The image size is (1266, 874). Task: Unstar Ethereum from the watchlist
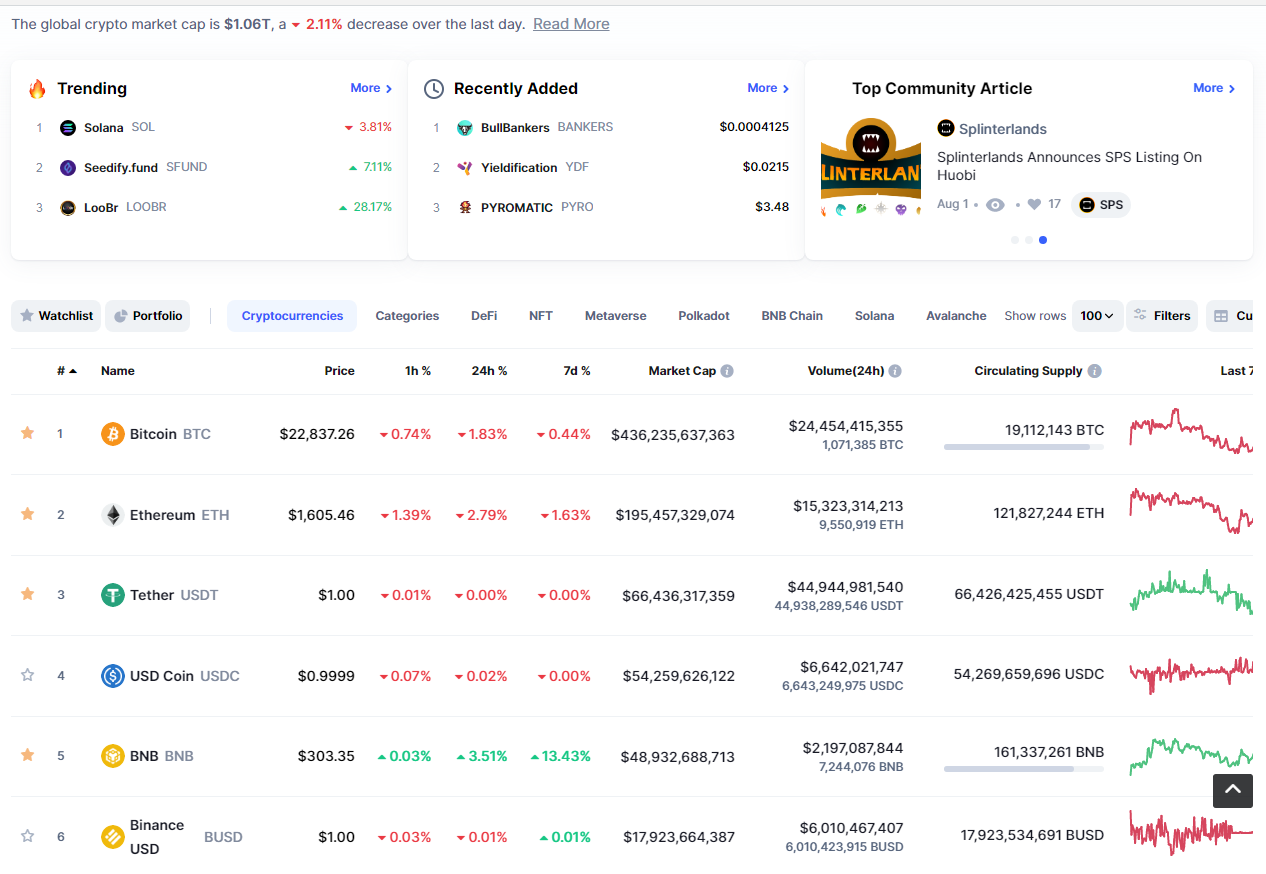tap(28, 514)
